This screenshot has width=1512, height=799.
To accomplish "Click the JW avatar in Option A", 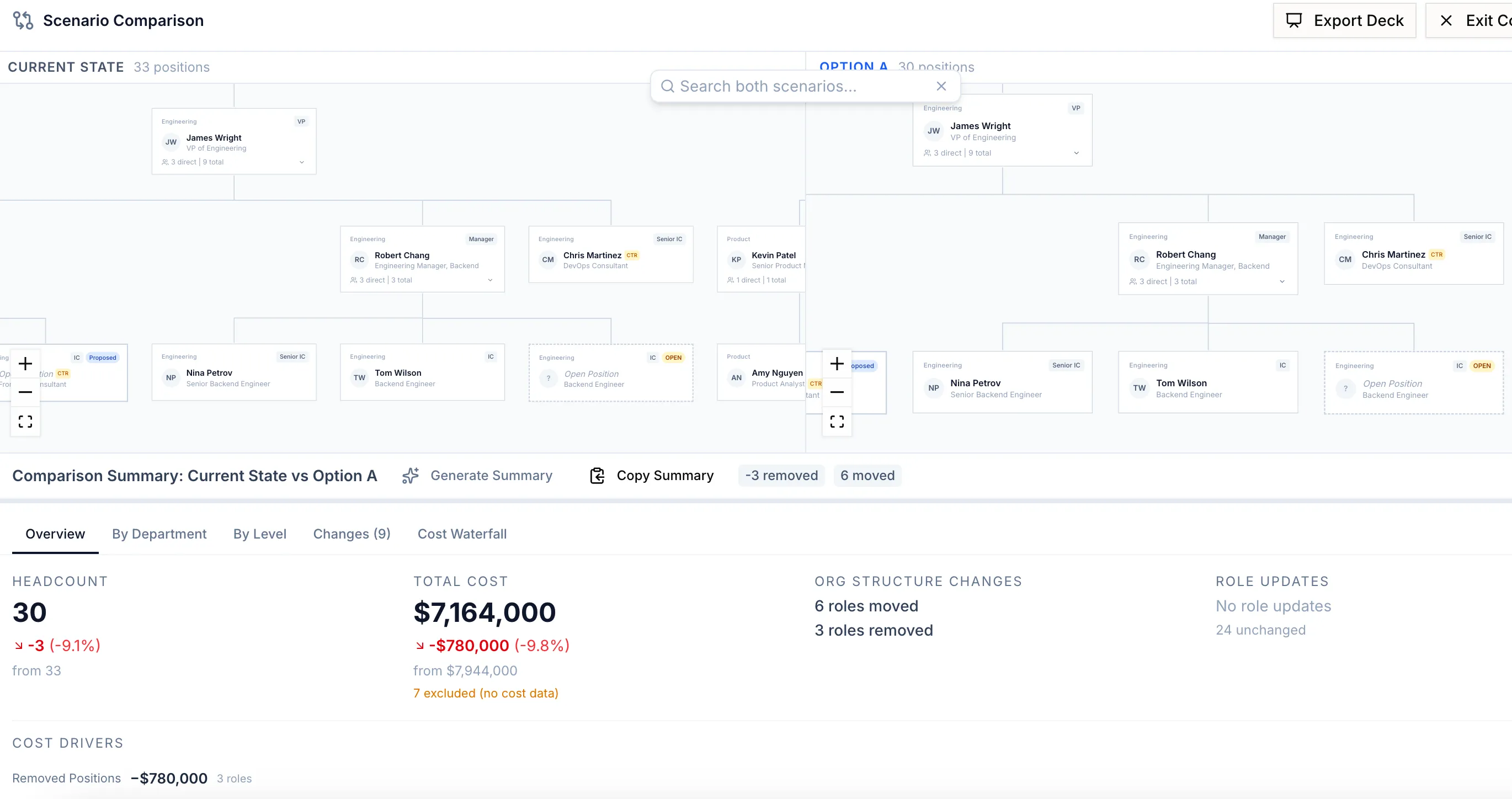I will click(934, 131).
